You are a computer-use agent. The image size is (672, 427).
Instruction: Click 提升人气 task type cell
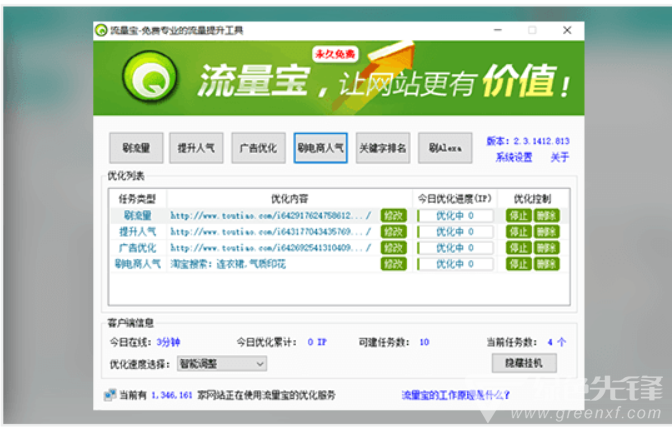[x=138, y=232]
